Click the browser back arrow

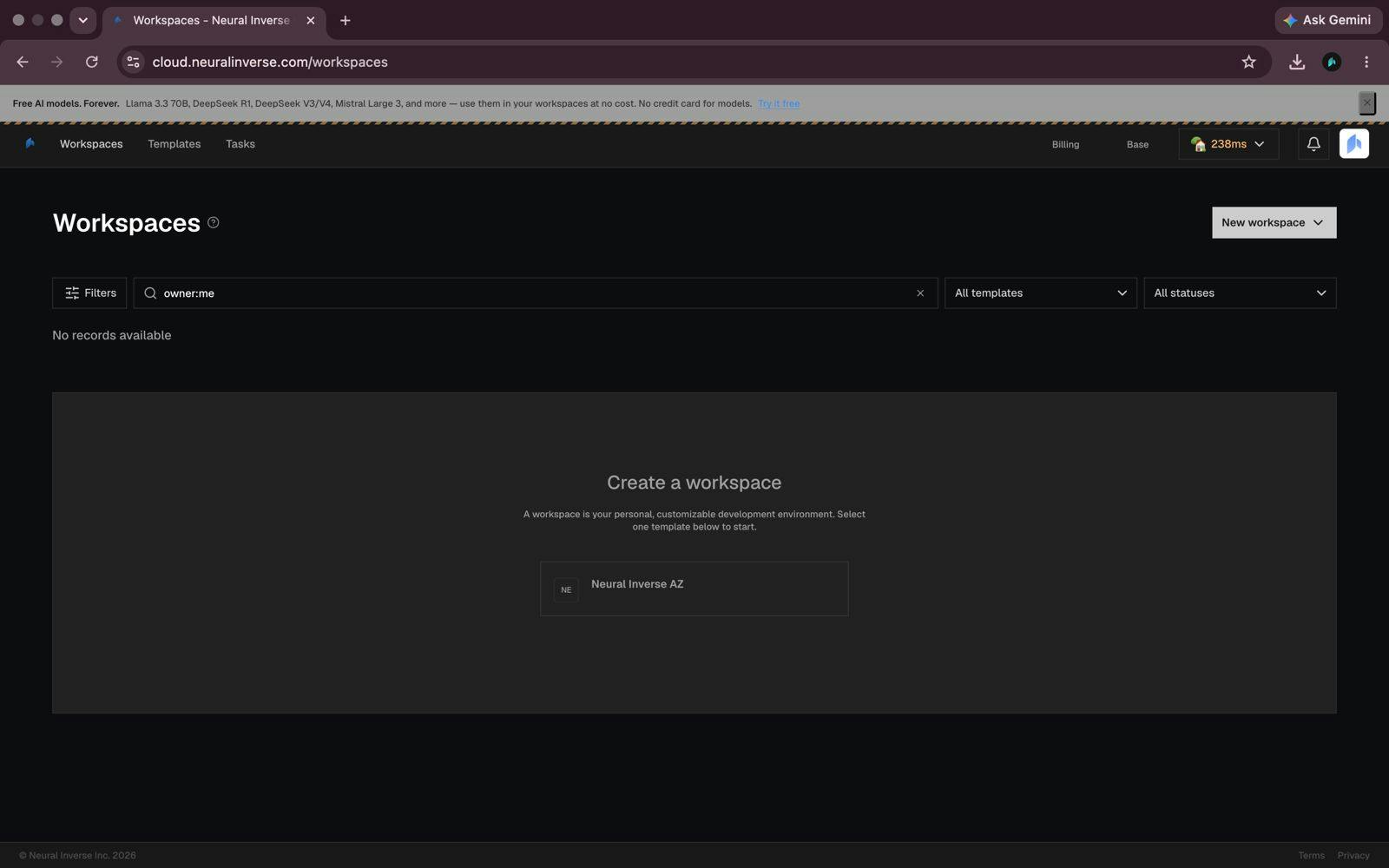(23, 62)
